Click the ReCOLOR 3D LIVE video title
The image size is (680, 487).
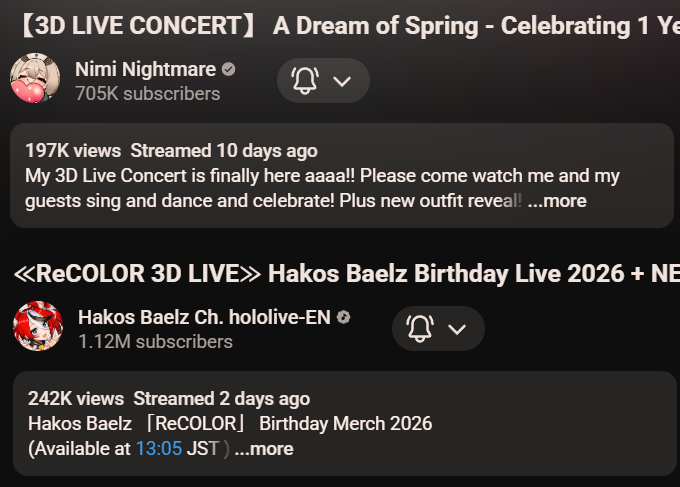(x=340, y=273)
